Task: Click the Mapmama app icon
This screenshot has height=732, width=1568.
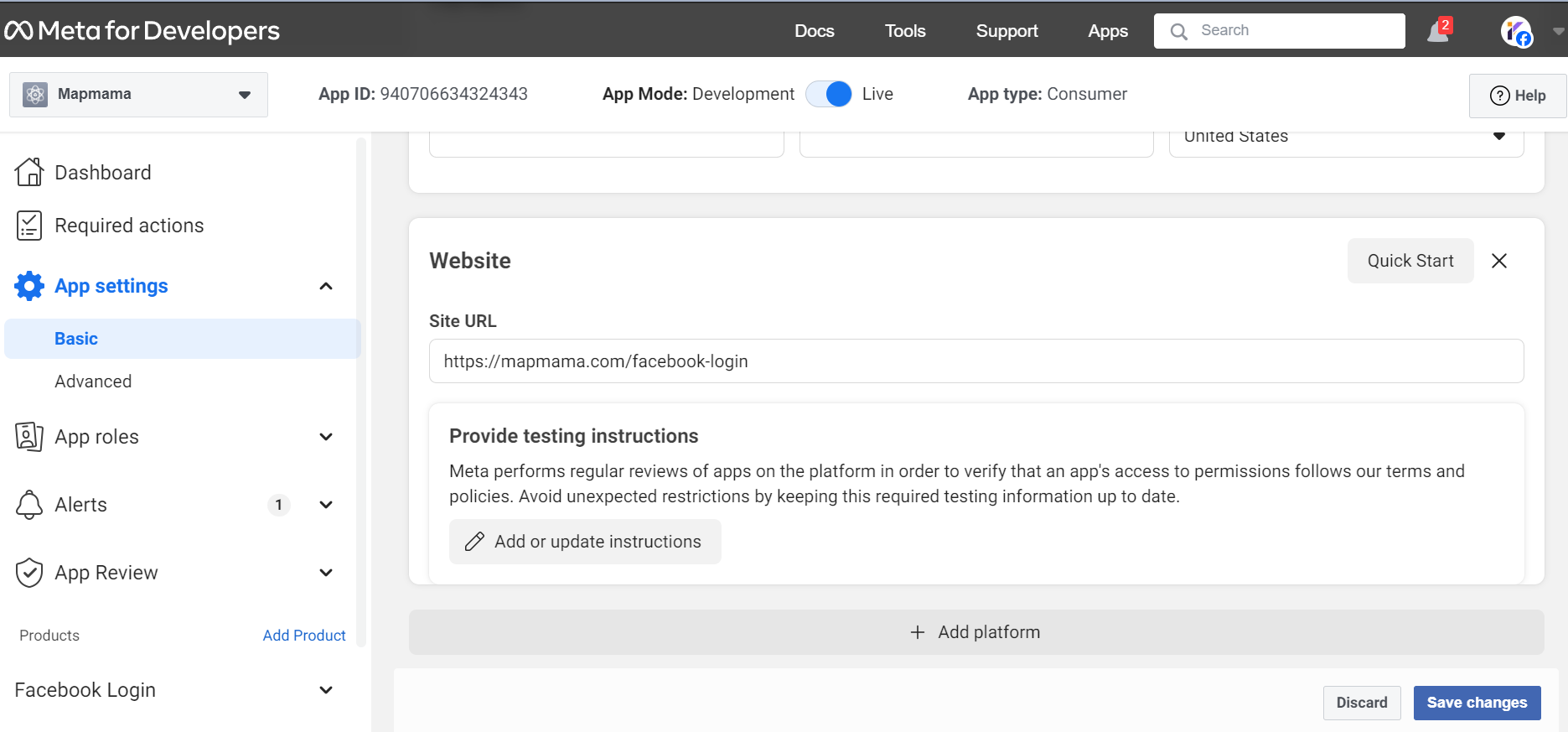Action: click(x=35, y=95)
